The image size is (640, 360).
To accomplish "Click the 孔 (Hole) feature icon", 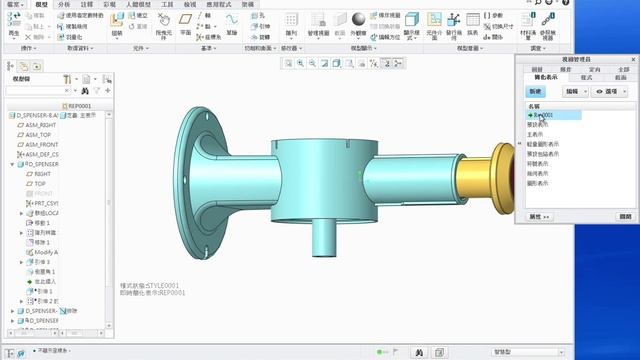I will tap(255, 16).
